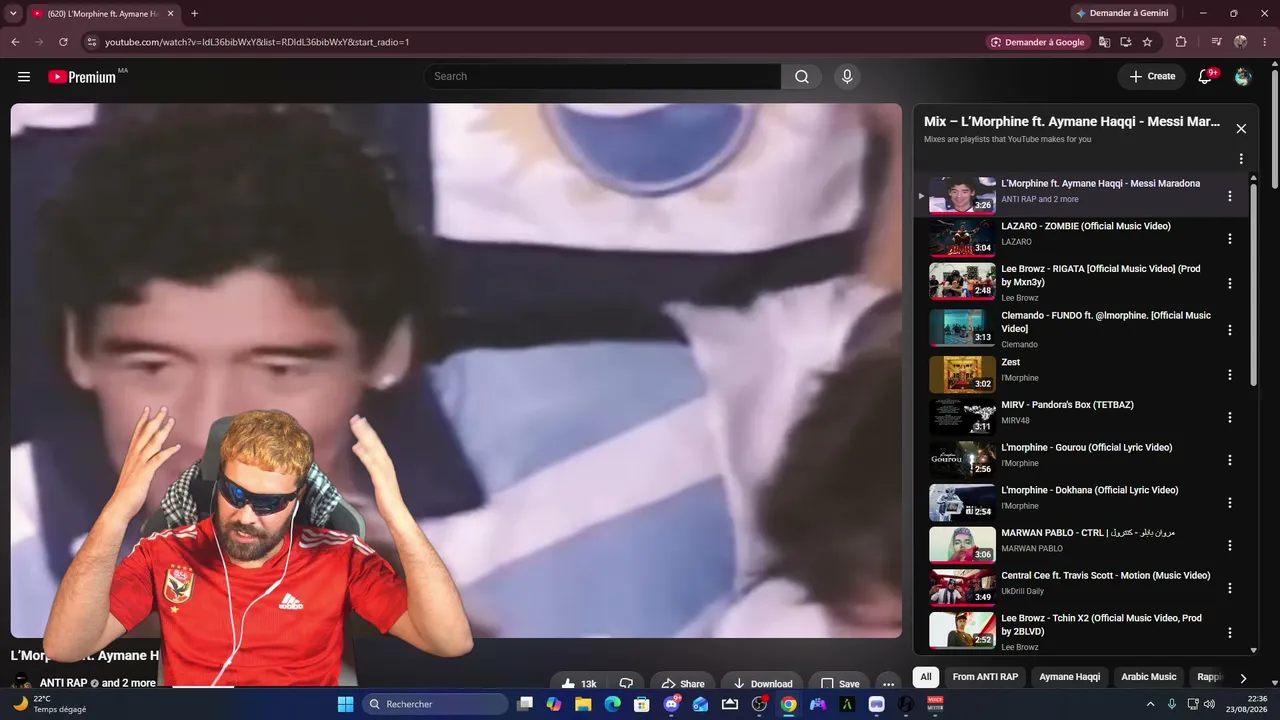Click Demander à Gemini button
The image size is (1280, 720).
1121,14
